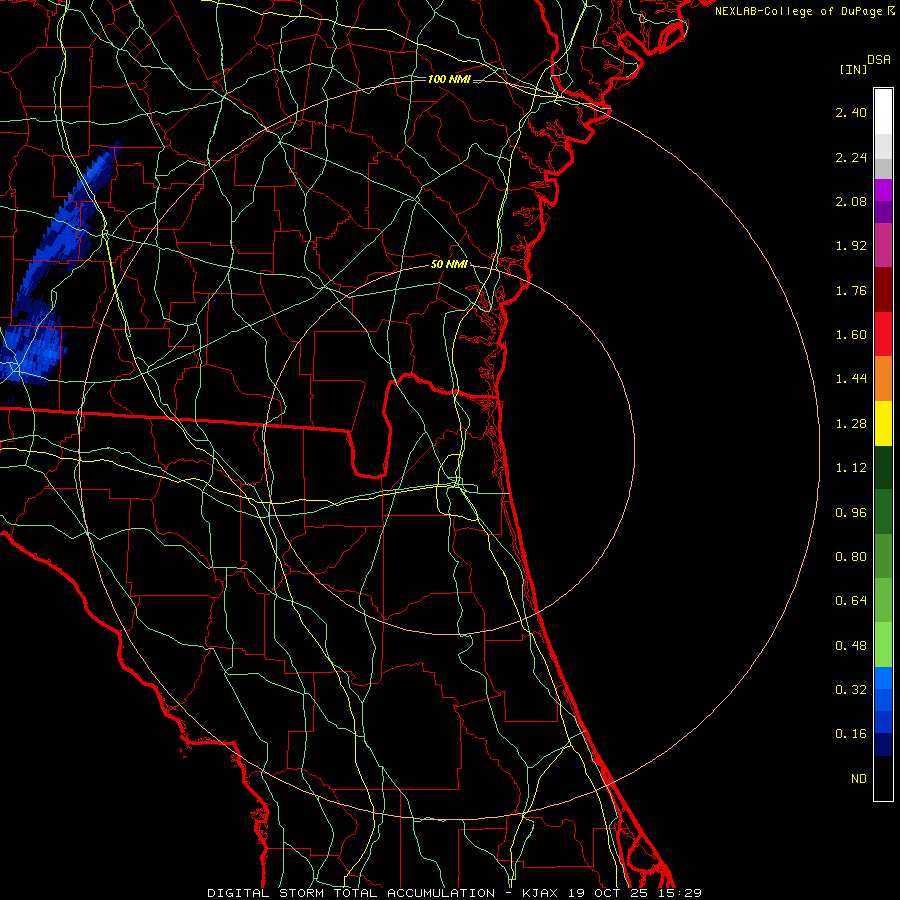900x900 pixels.
Task: Click the '2.40' legend value
Action: coord(851,112)
